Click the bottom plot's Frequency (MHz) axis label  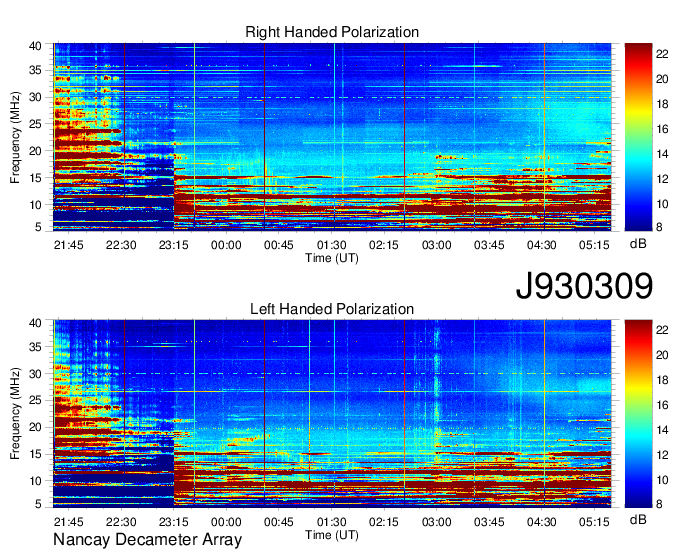(x=15, y=414)
